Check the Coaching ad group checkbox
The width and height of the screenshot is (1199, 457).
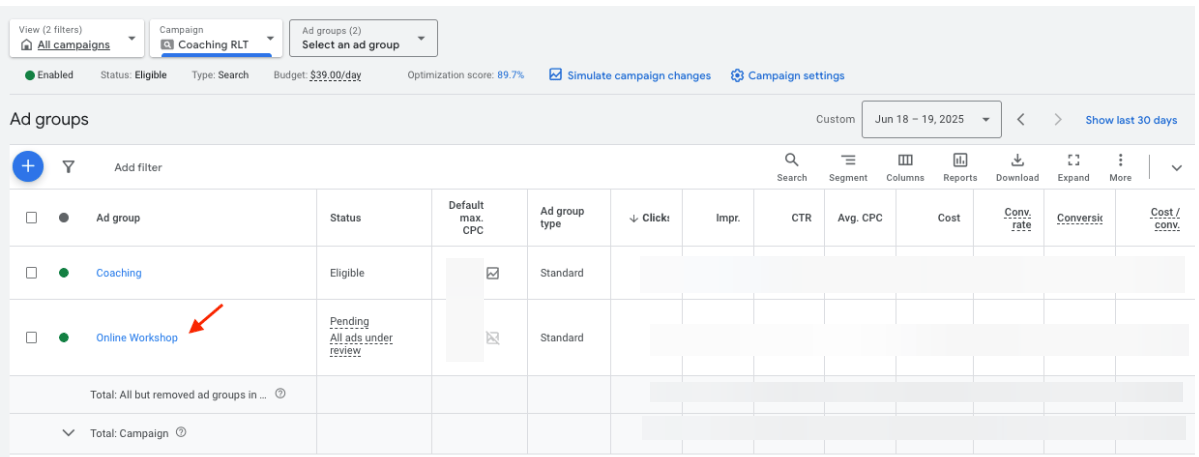[x=32, y=273]
